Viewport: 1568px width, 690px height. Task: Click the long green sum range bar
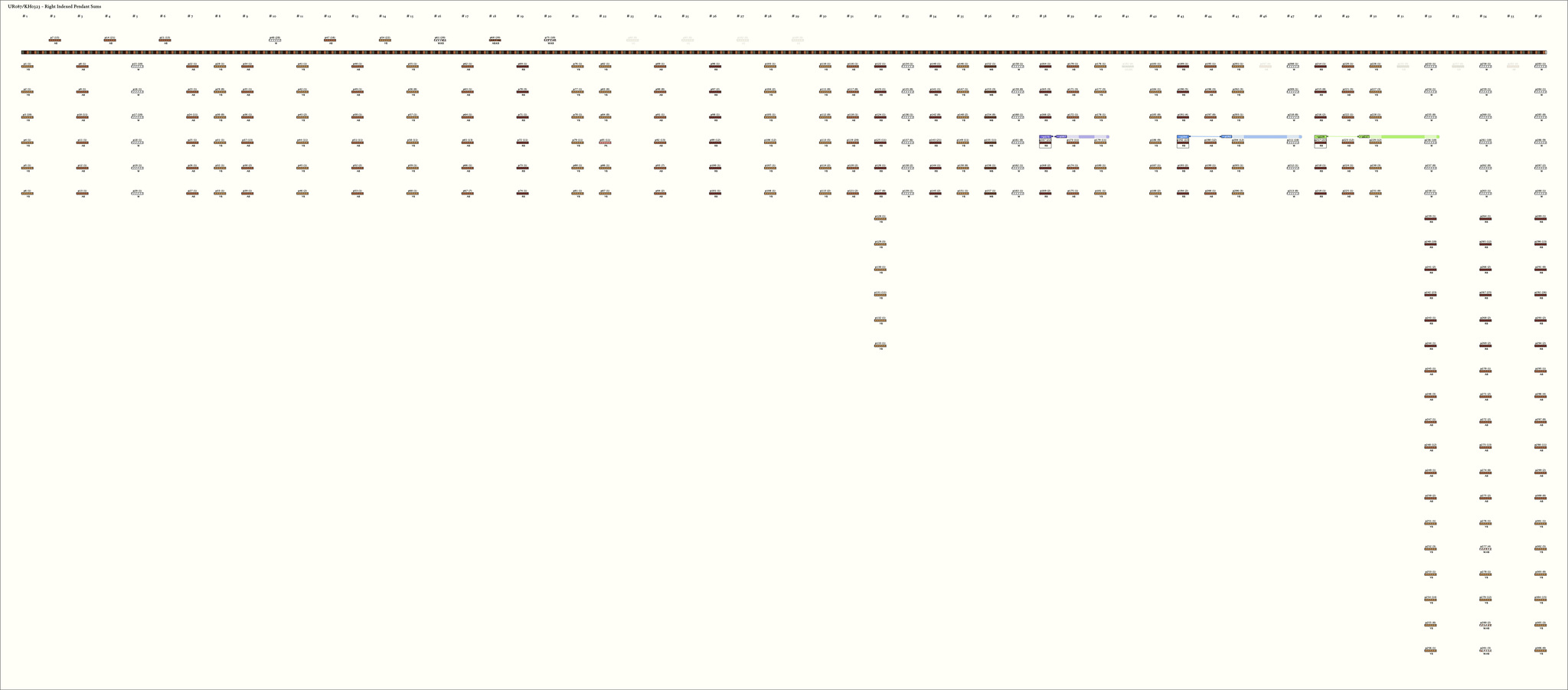pos(1401,136)
